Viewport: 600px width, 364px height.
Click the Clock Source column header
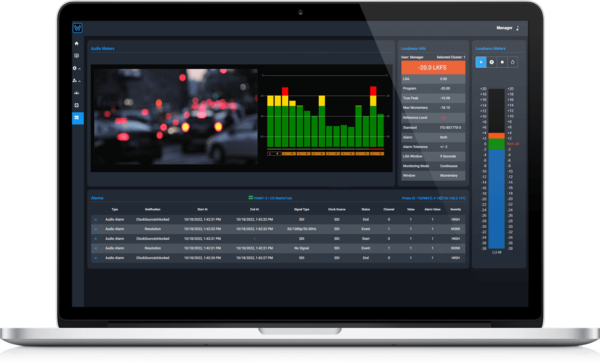tap(337, 209)
